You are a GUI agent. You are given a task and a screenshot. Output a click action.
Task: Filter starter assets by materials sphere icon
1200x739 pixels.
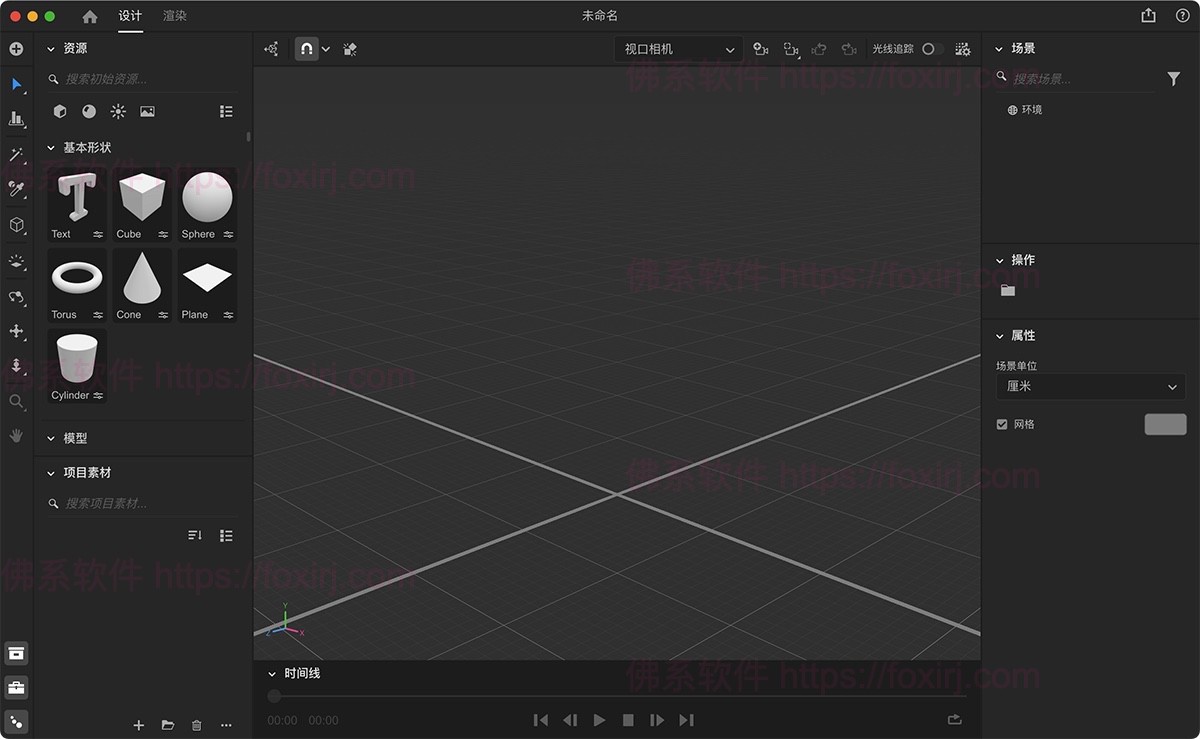click(x=89, y=112)
